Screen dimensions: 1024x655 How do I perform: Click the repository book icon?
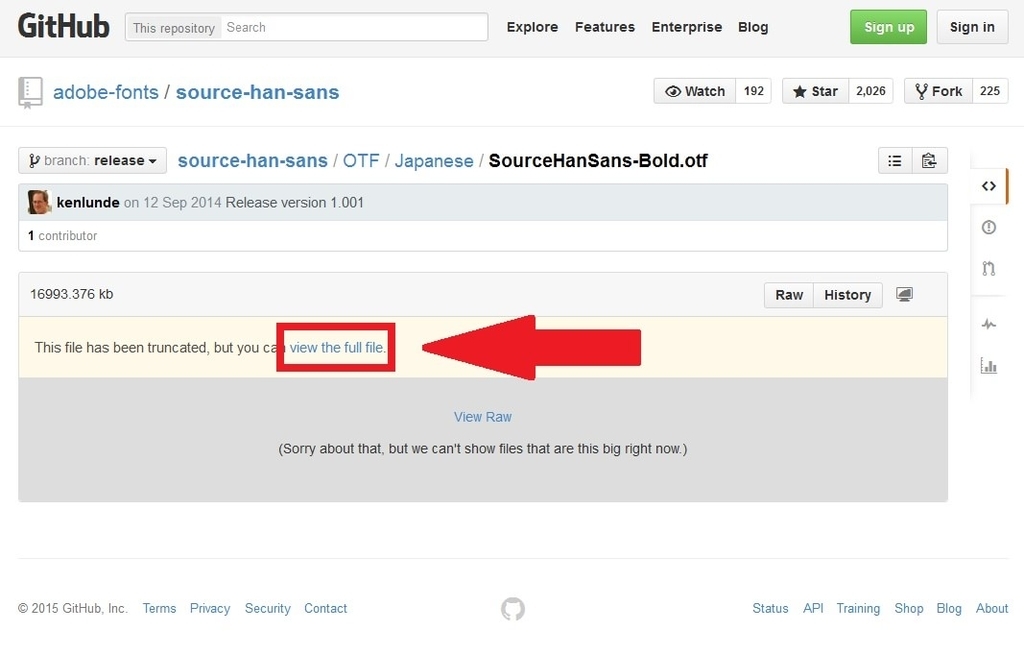(x=30, y=92)
